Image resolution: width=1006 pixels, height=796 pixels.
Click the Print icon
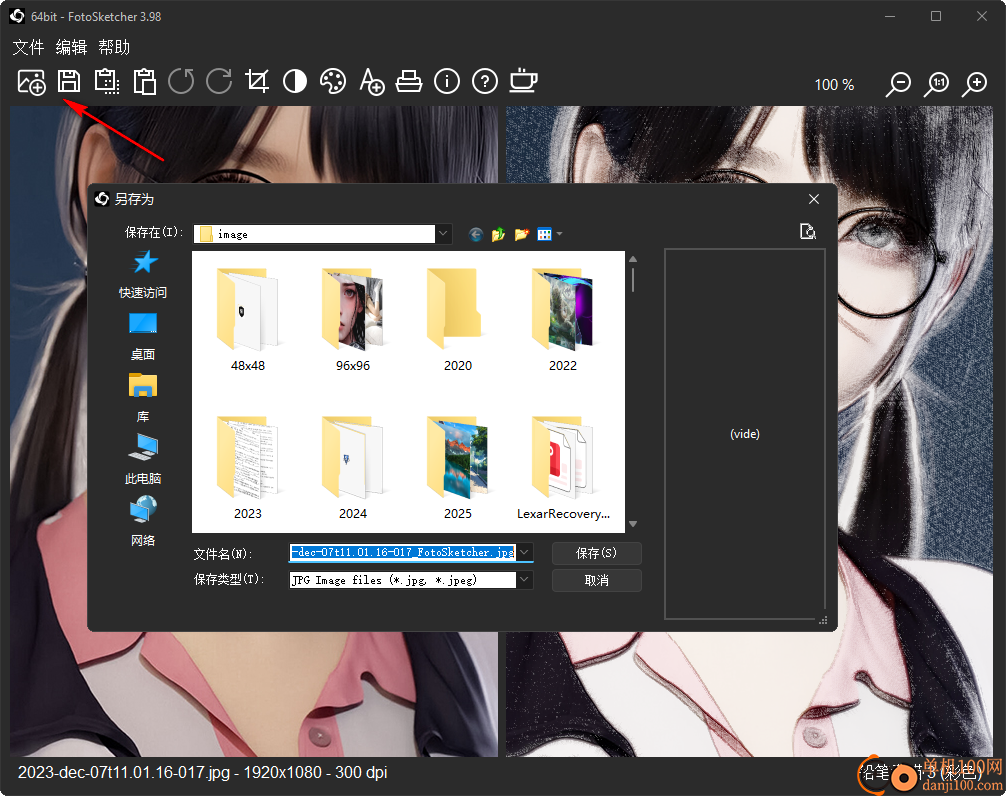[x=409, y=81]
